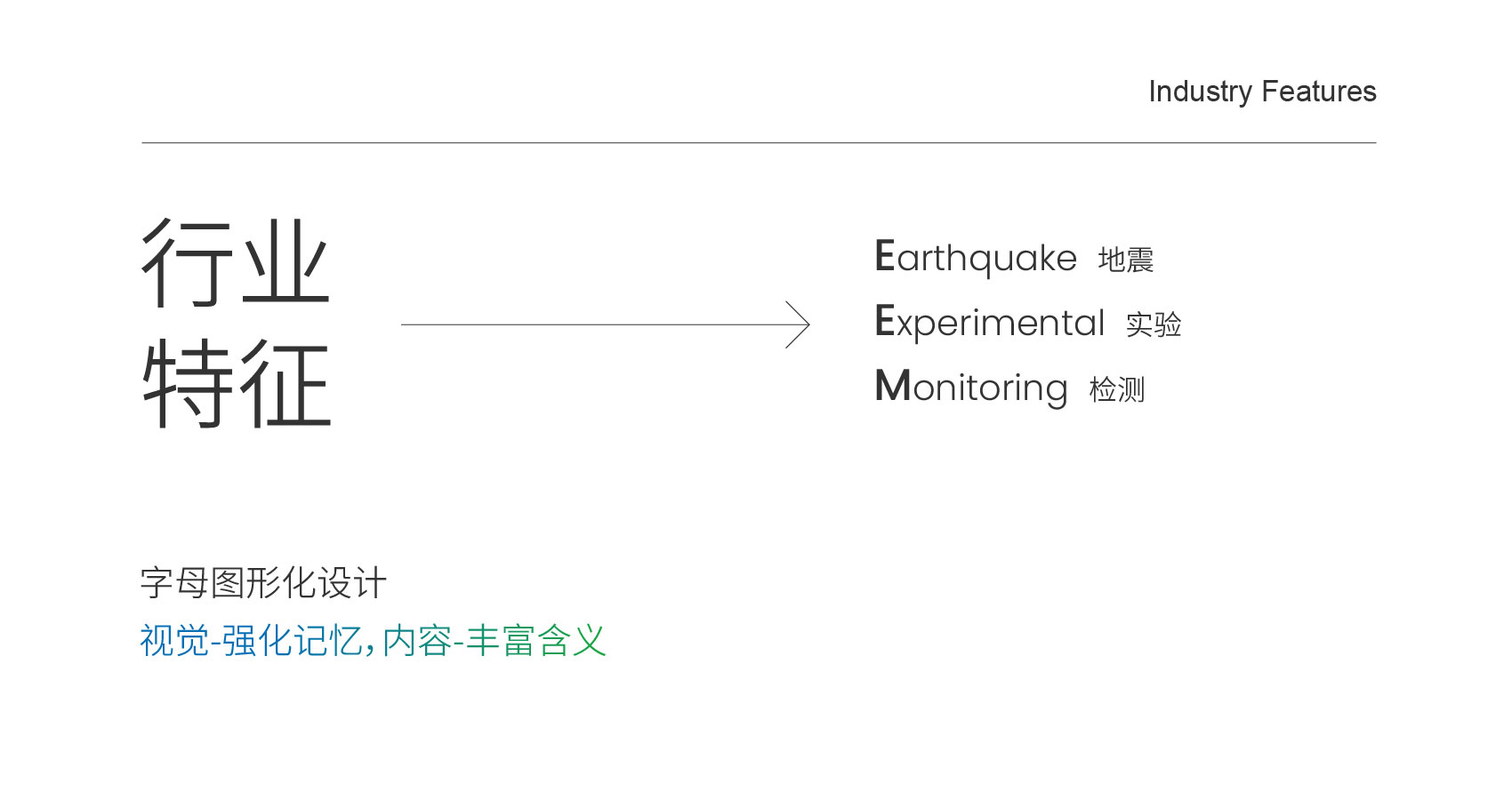Click the long right-pointing arrow head
The image size is (1512, 800).
click(x=798, y=324)
